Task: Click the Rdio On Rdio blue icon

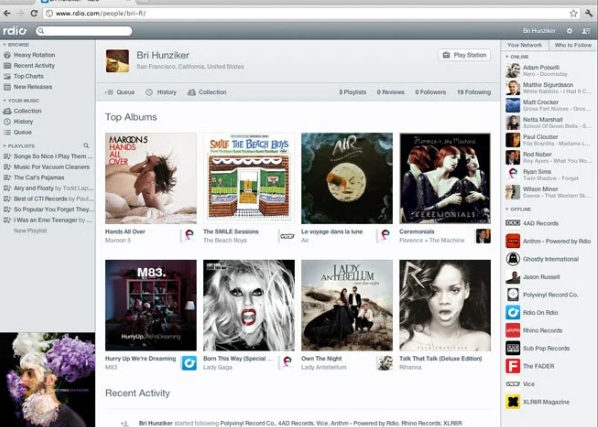Action: pos(513,312)
